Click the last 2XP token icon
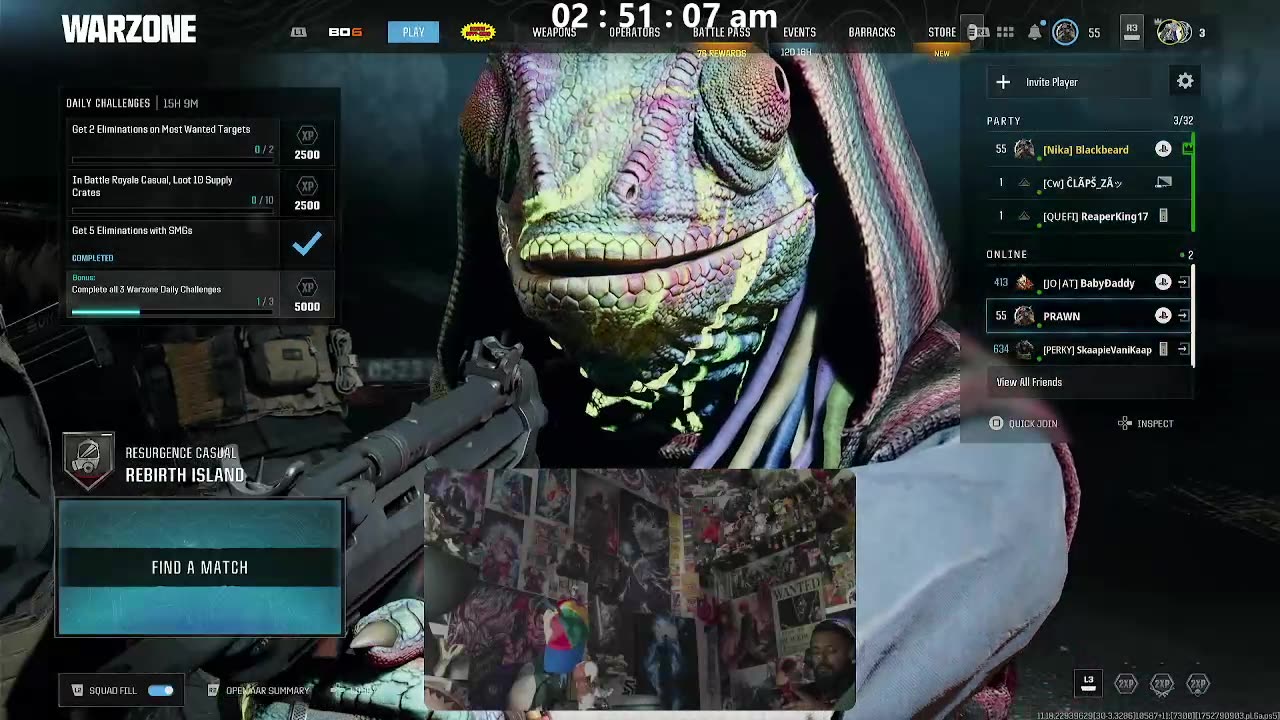 point(1198,684)
